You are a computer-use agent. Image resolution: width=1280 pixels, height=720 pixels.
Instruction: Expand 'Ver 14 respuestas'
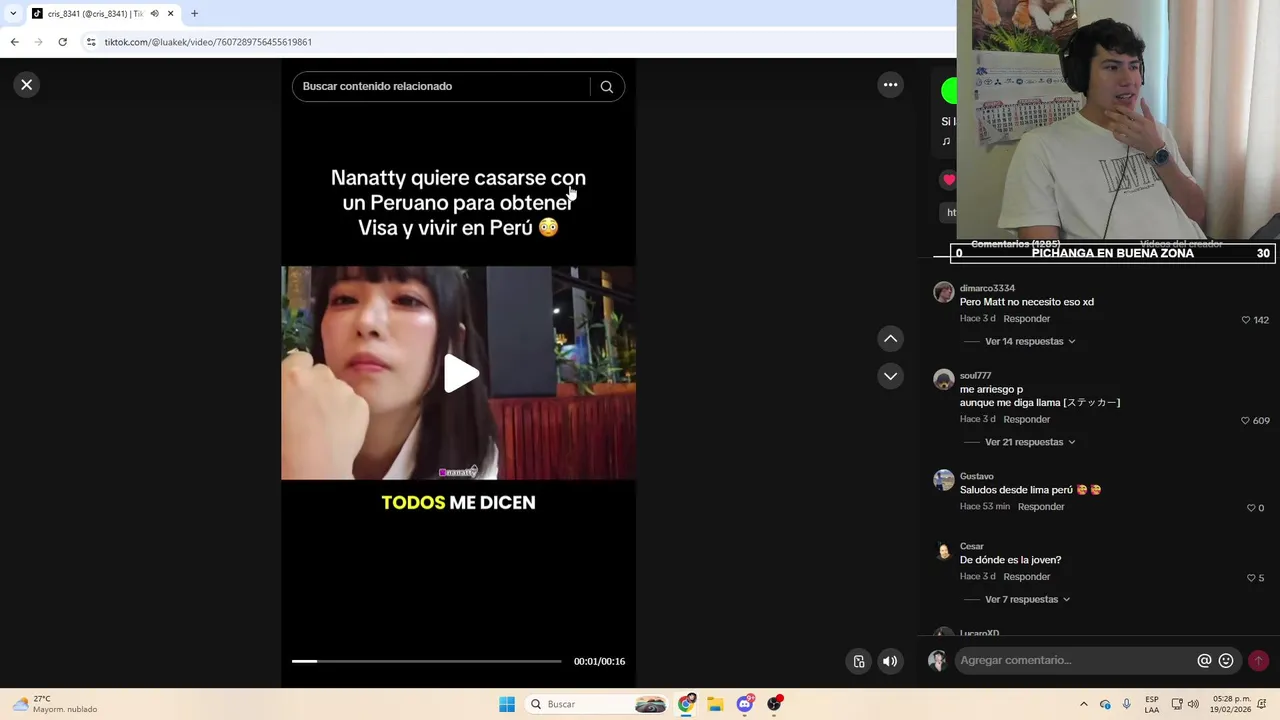1030,342
